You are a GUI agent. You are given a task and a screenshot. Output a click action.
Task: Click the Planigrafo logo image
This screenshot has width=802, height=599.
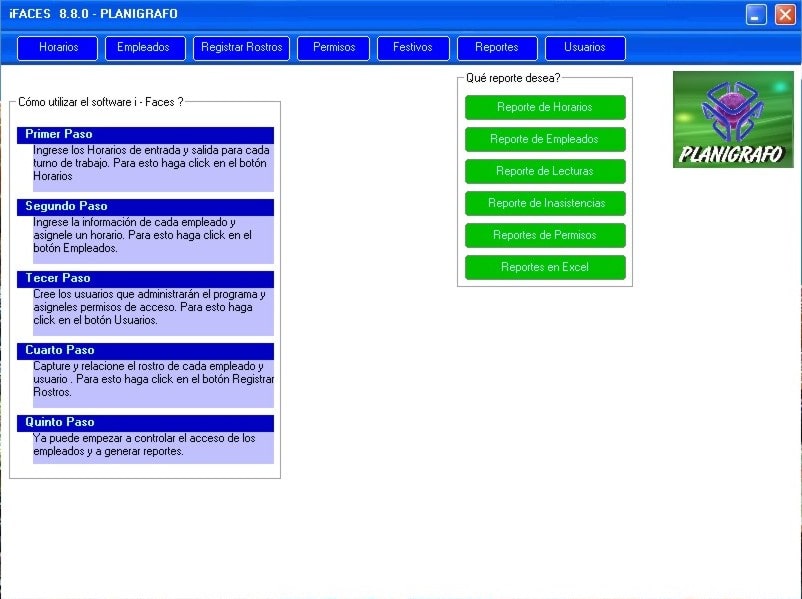[733, 119]
